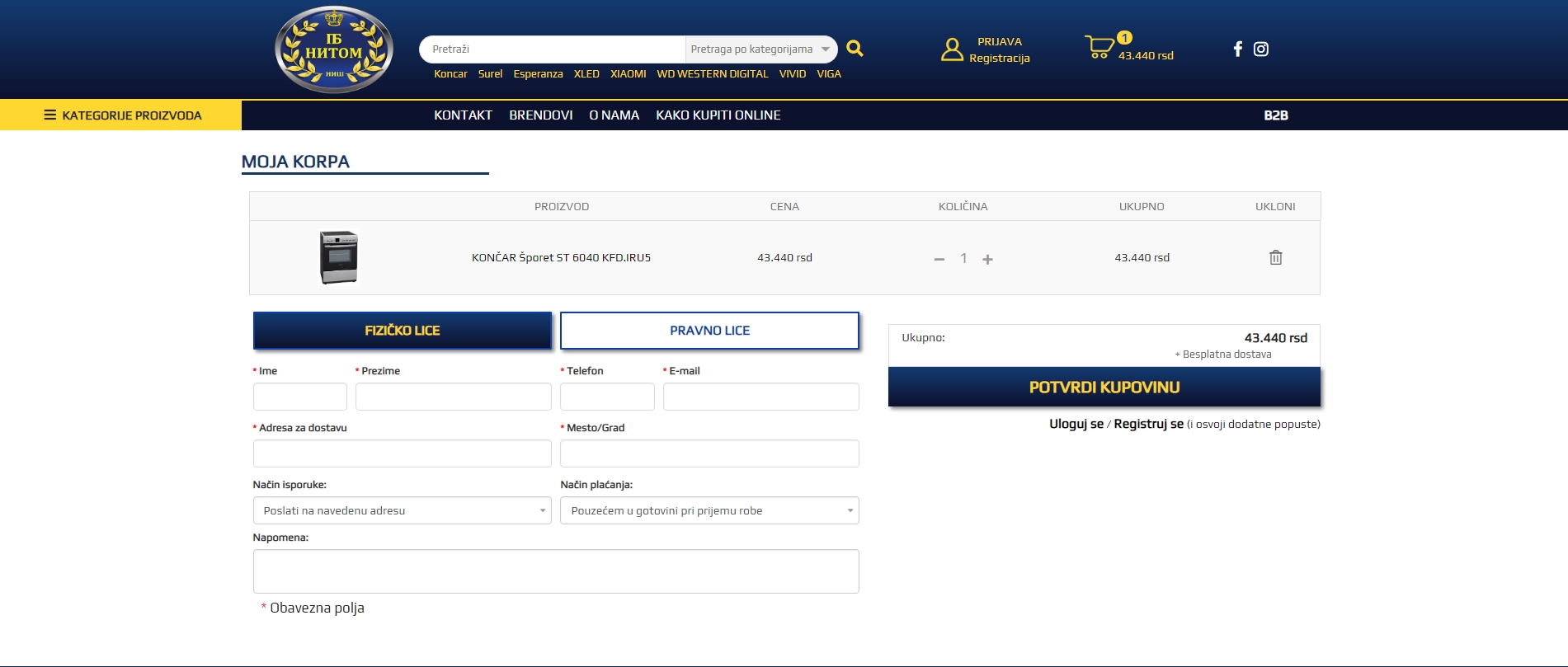Click the Prezime input field
This screenshot has height=667, width=1568.
pos(454,397)
